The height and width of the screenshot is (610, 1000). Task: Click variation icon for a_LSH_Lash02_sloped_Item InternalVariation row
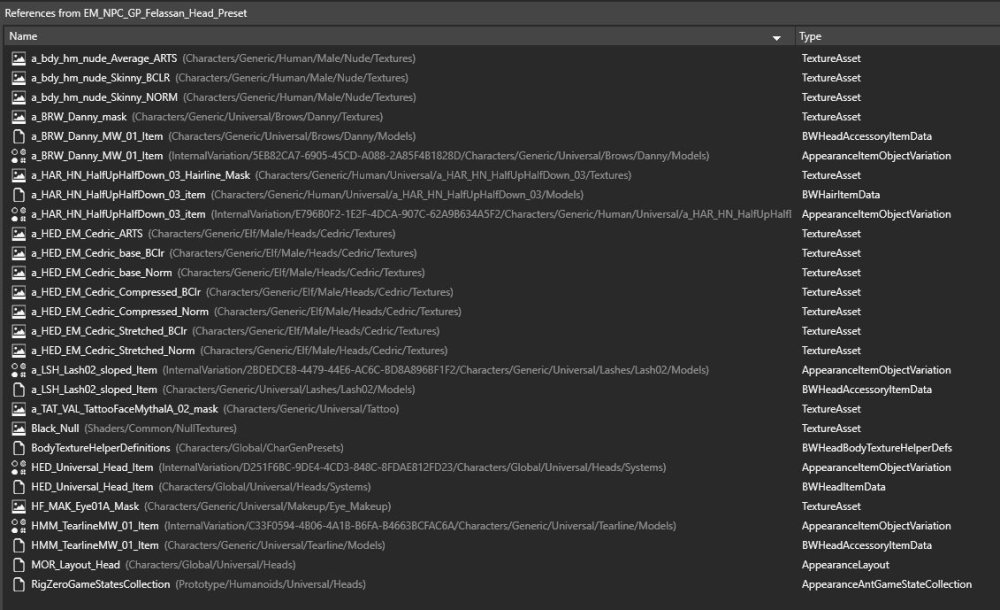point(18,370)
